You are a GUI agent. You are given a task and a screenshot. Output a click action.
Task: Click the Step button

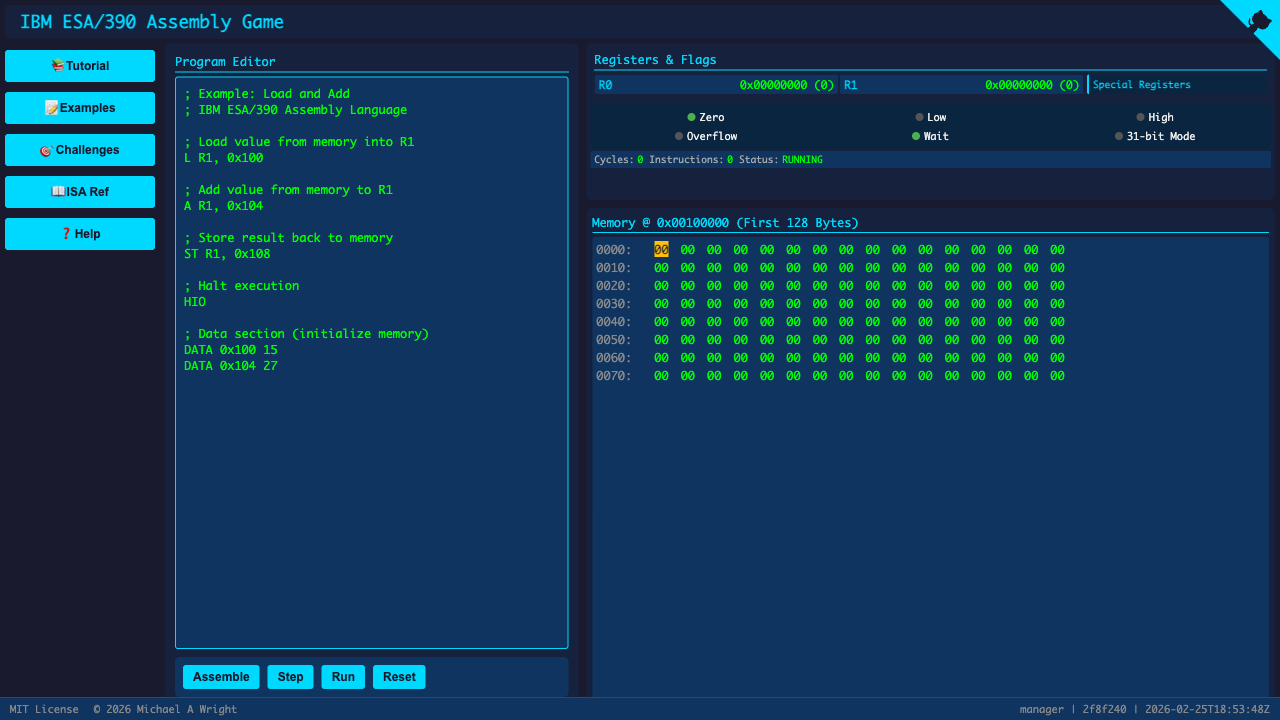290,677
